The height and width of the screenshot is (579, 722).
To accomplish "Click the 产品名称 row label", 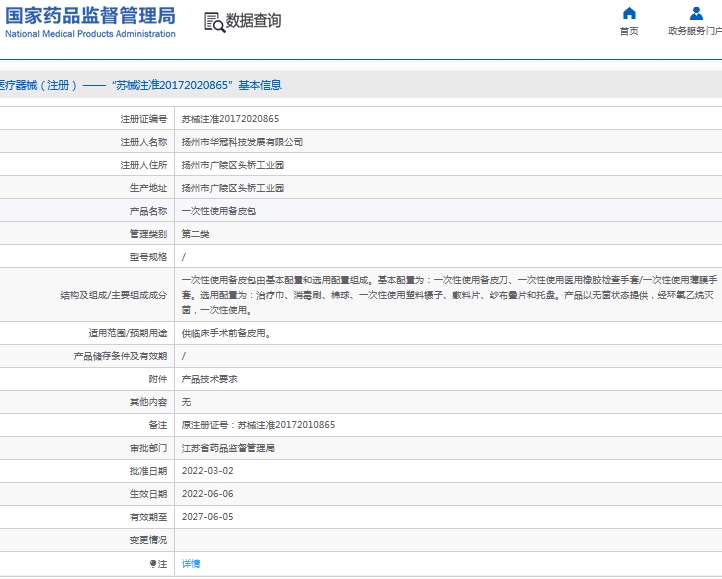I will coord(148,211).
